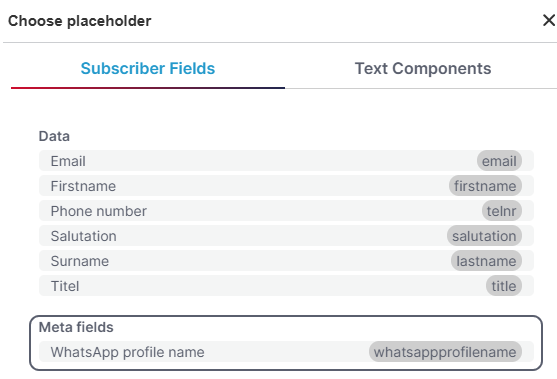
Task: Insert the firstname placeholder tag
Action: click(485, 186)
